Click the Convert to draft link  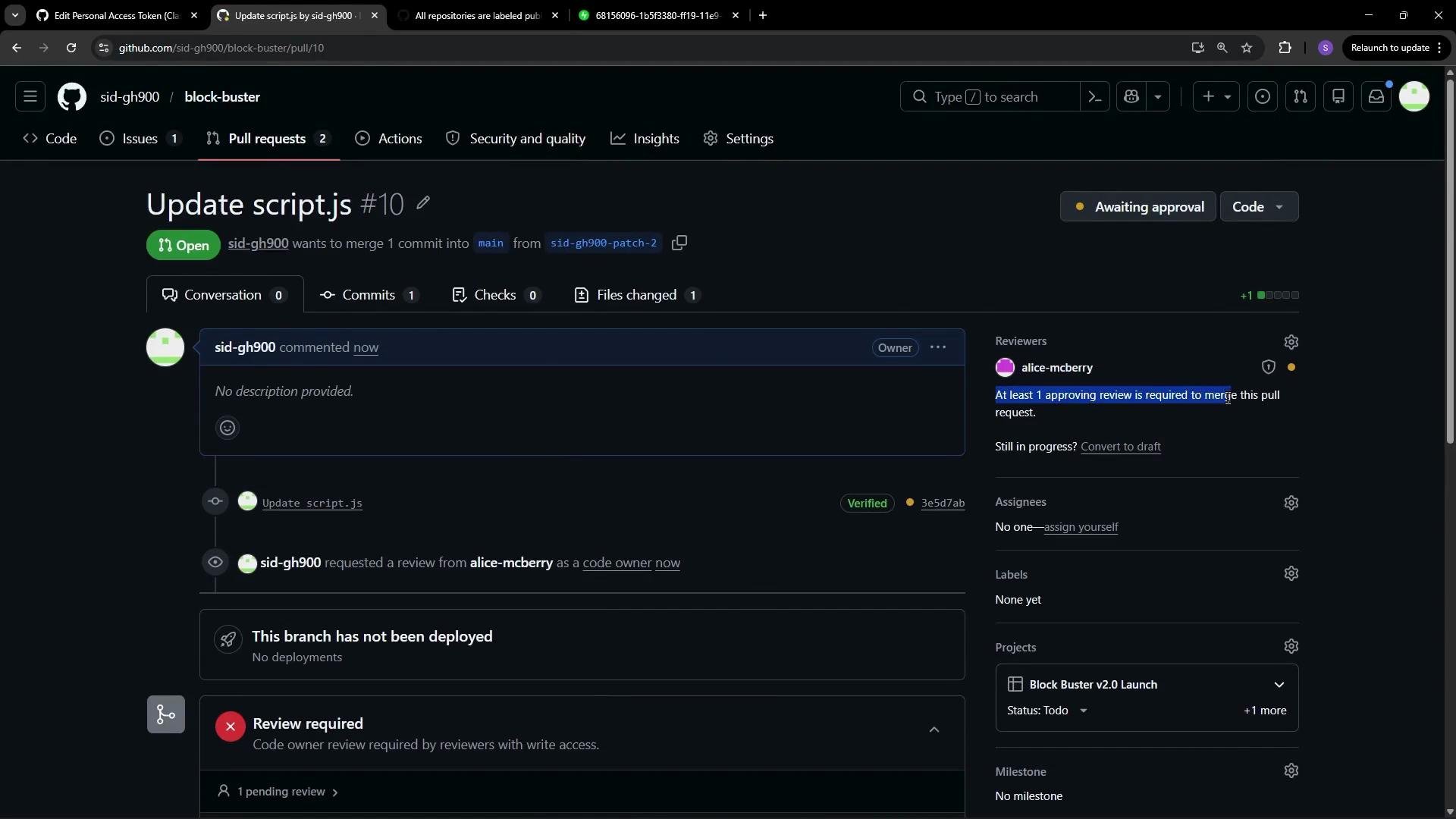click(x=1120, y=447)
